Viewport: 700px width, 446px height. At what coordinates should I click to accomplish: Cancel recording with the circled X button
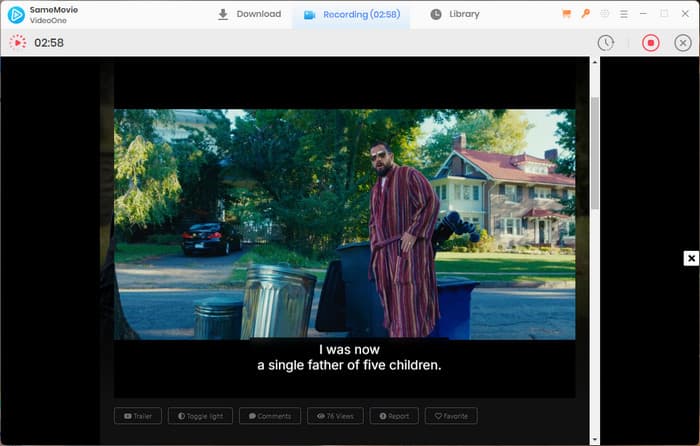(683, 43)
